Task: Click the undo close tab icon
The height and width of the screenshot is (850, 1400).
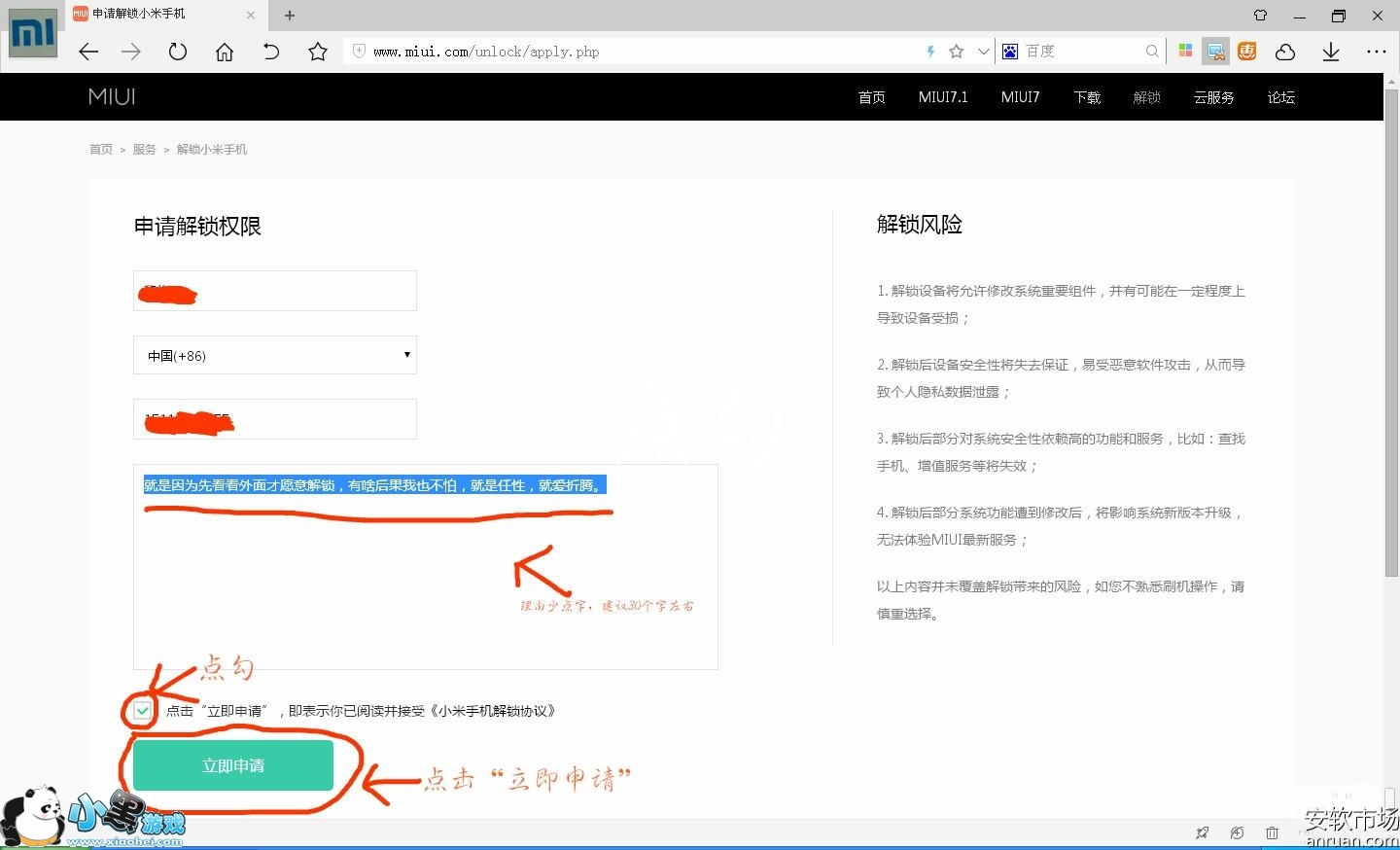Action: tap(270, 52)
